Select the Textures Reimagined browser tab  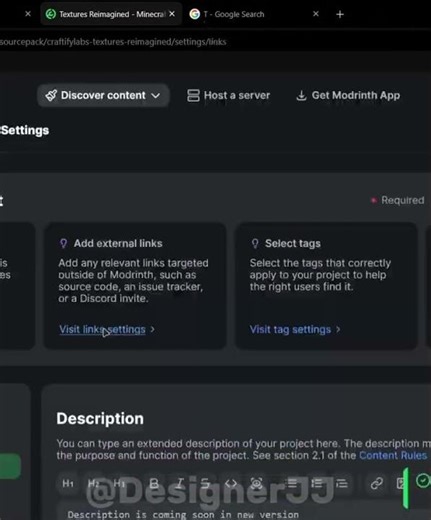point(111,14)
